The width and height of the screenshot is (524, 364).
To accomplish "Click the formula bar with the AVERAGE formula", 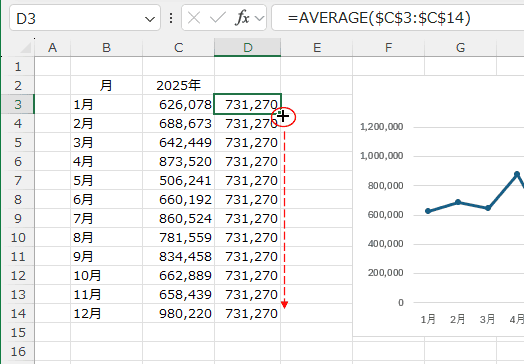I will (398, 18).
